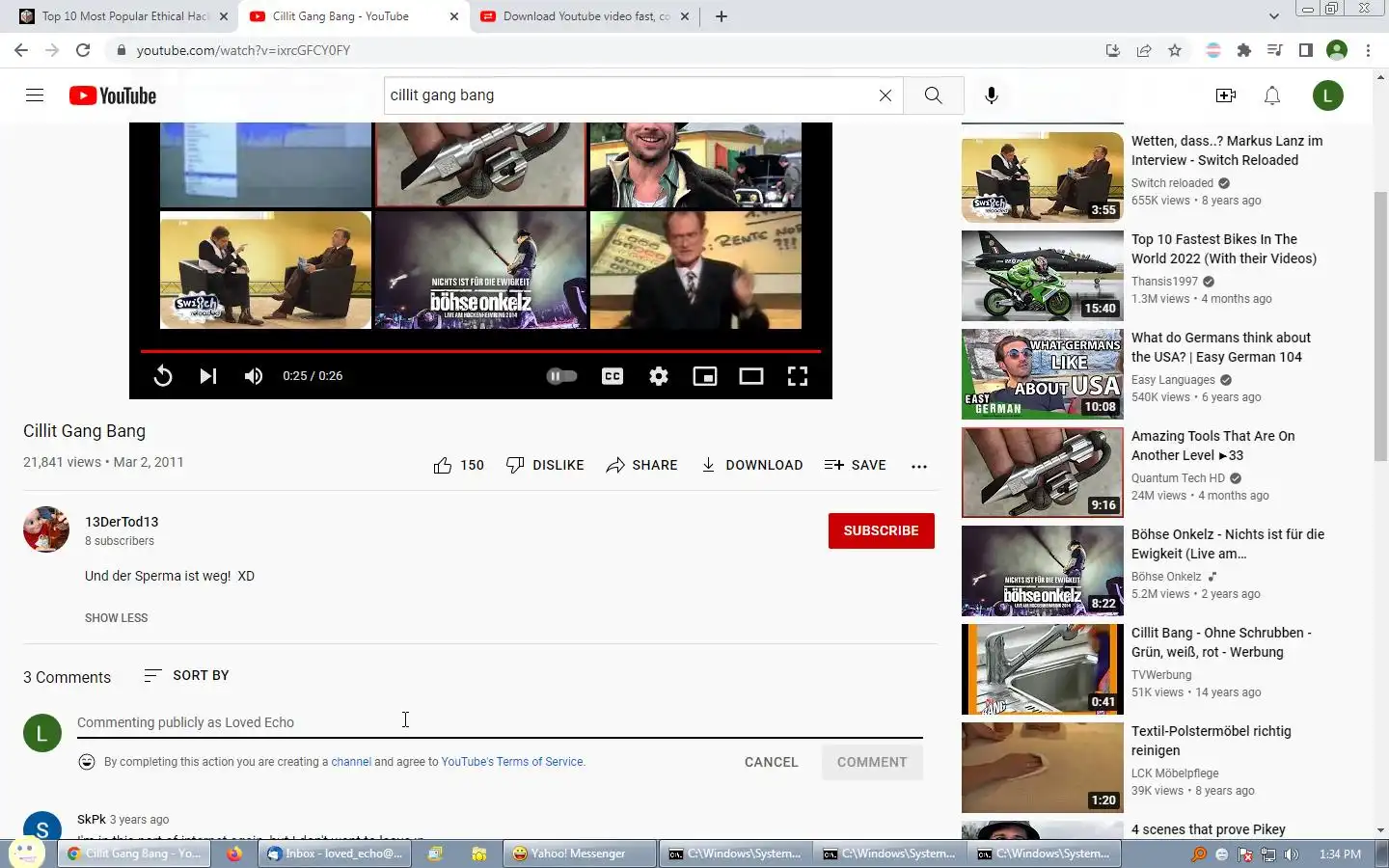Open the browser Extensions puzzle icon
The height and width of the screenshot is (868, 1389).
(x=1244, y=50)
